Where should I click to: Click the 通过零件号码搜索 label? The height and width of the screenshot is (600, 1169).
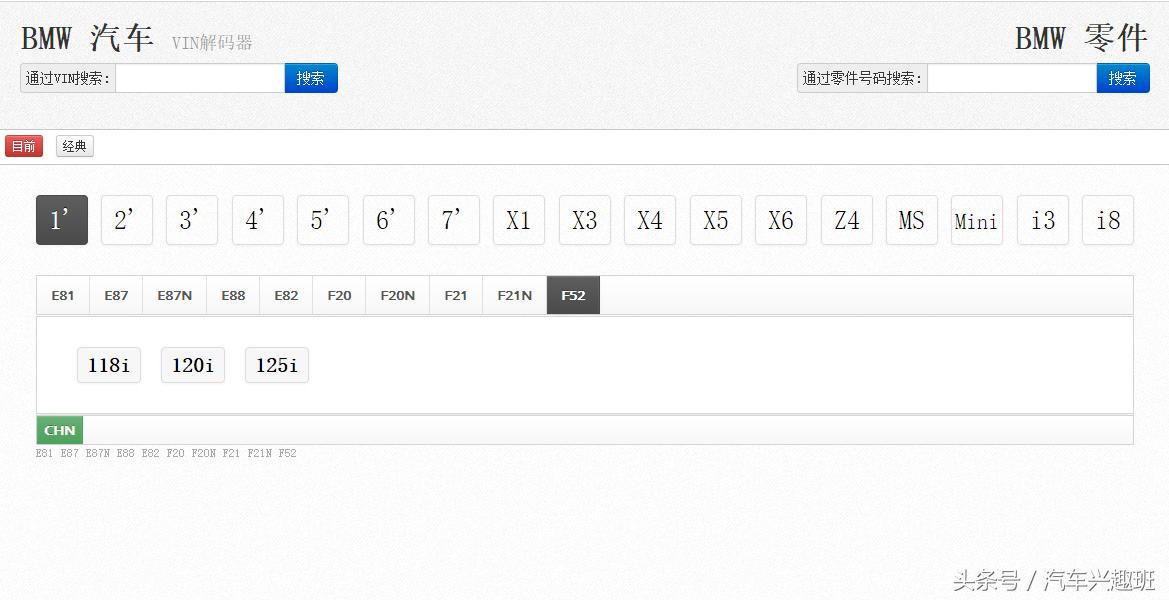coord(863,78)
